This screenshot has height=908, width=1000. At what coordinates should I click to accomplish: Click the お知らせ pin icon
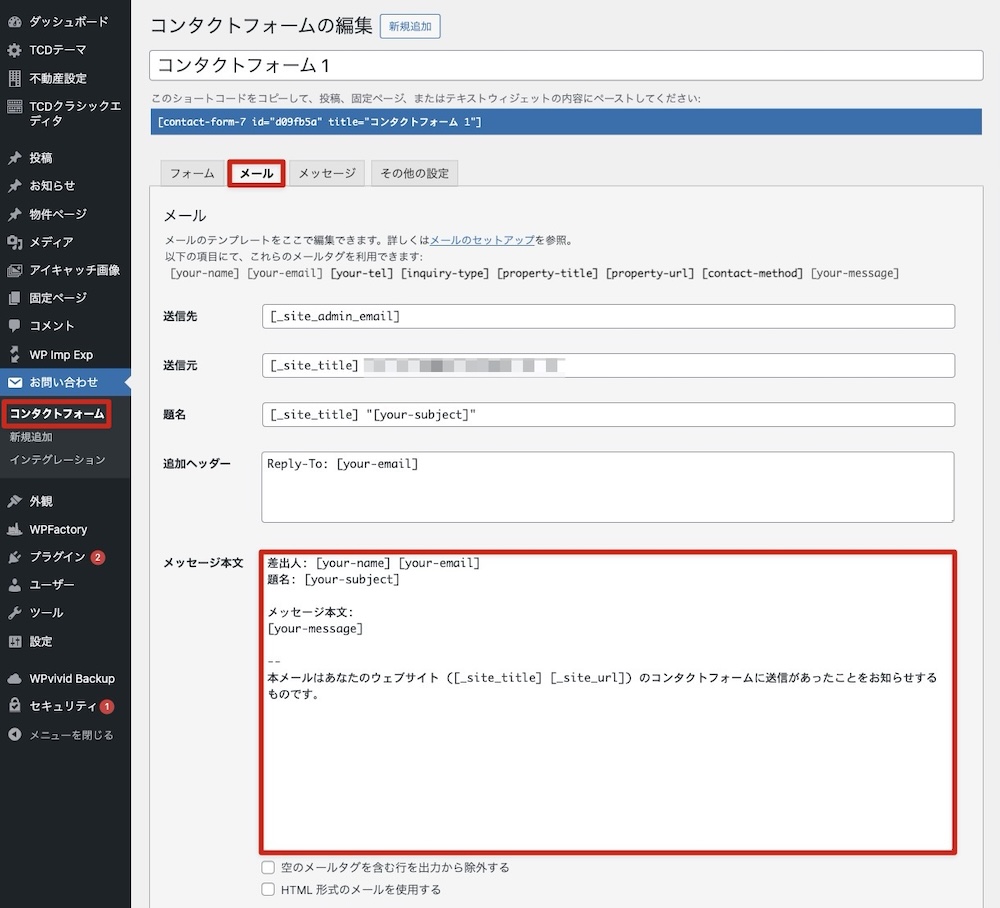point(15,186)
